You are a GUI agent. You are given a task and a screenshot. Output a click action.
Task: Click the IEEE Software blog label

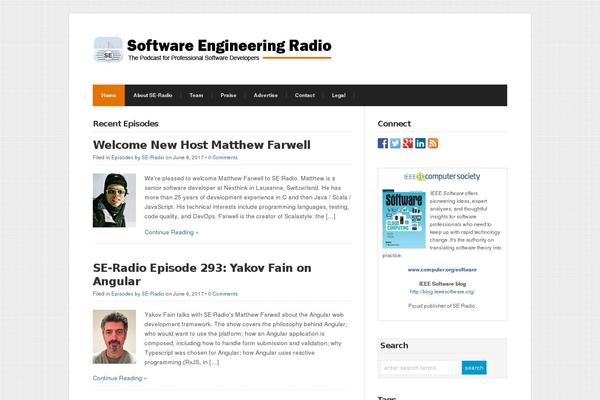[442, 284]
